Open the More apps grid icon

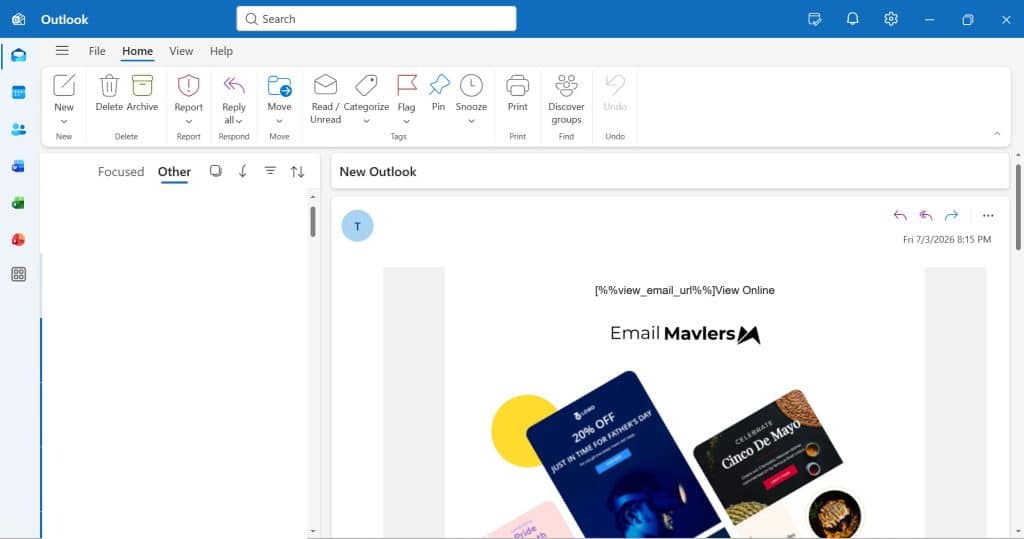pos(18,274)
